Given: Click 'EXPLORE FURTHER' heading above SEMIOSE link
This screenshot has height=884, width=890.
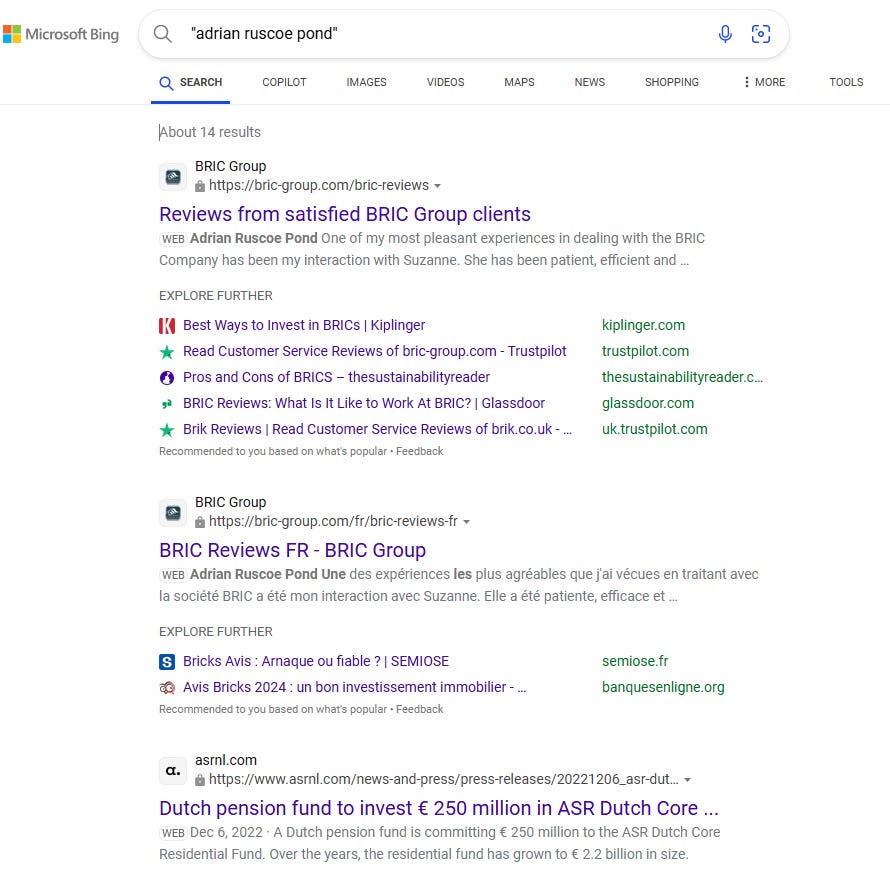Looking at the screenshot, I should (216, 632).
